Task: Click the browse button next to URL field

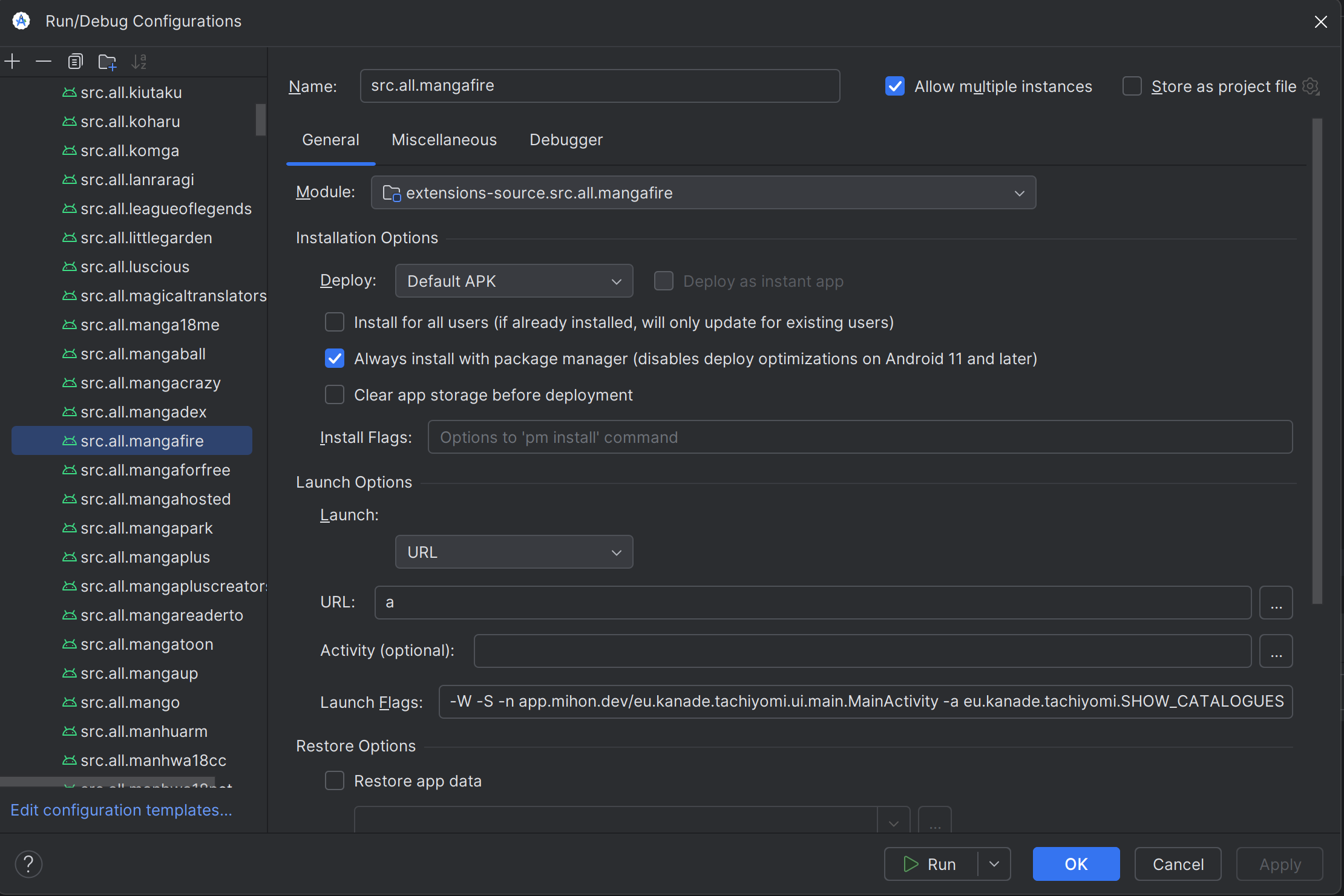Action: point(1276,603)
